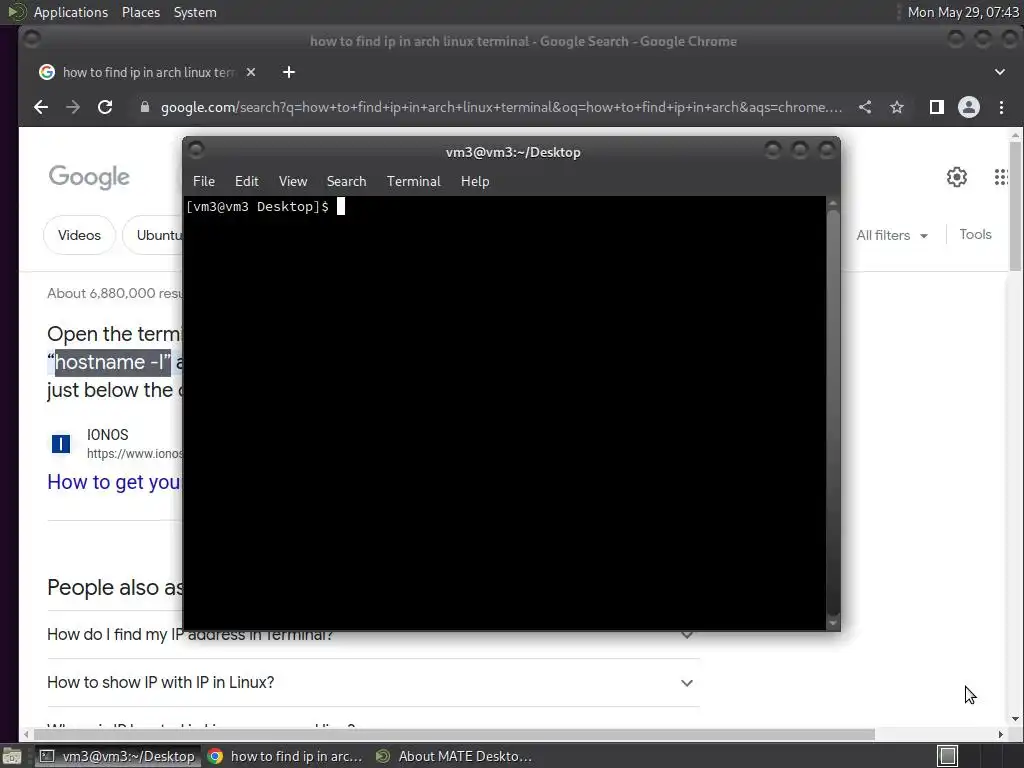Image resolution: width=1024 pixels, height=768 pixels.
Task: Share this page from the address bar
Action: [865, 107]
